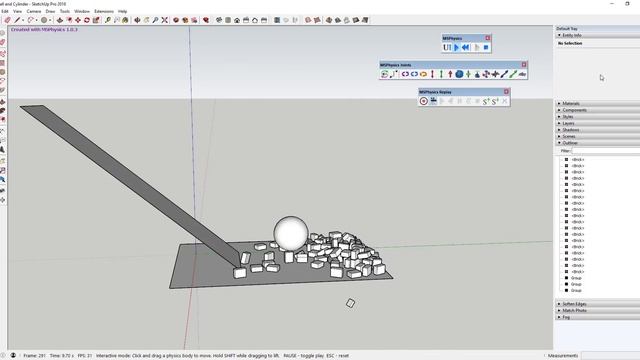640x360 pixels.
Task: Open the Edit menu
Action: (x=4, y=11)
